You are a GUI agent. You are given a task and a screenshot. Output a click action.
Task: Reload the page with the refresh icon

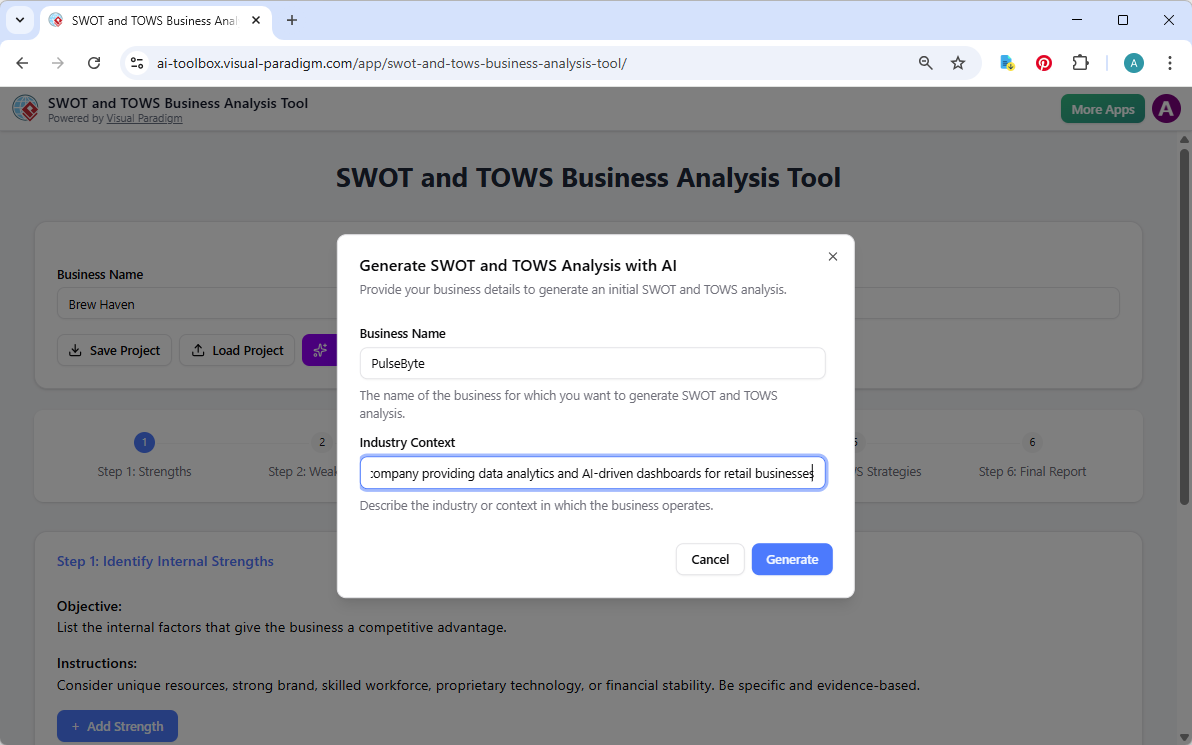tap(94, 62)
